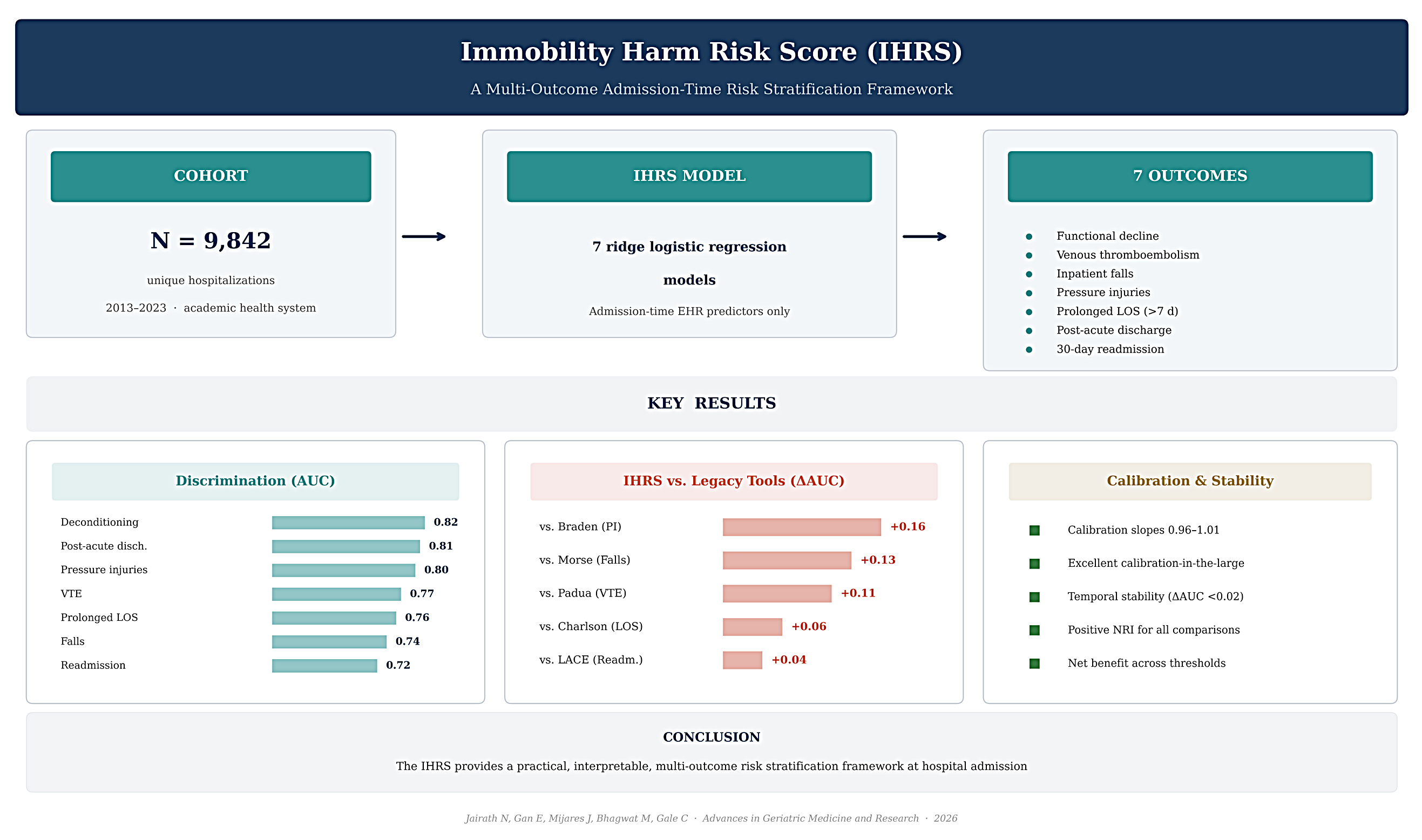Image resolution: width=1422 pixels, height=840 pixels.
Task: Click the Deconditioning 0.82 teal bar
Action: point(348,523)
